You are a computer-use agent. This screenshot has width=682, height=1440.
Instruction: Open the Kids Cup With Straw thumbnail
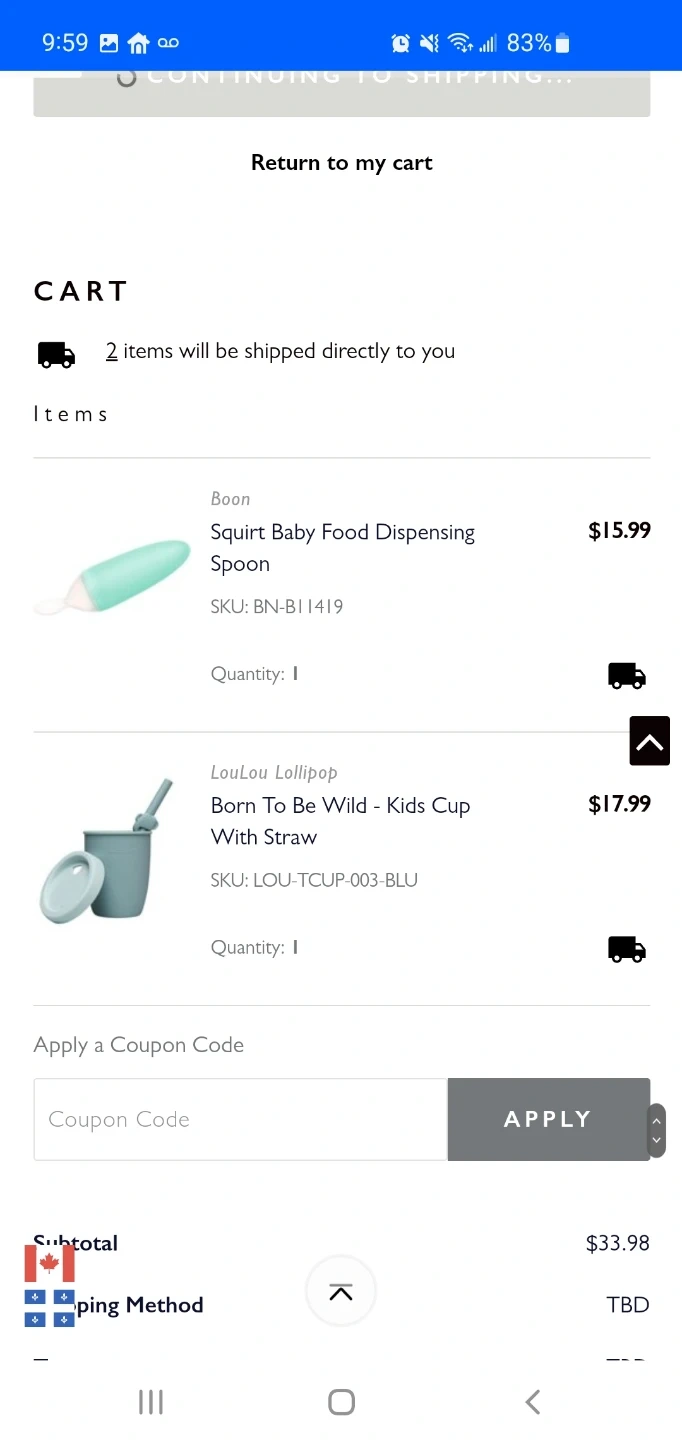106,850
